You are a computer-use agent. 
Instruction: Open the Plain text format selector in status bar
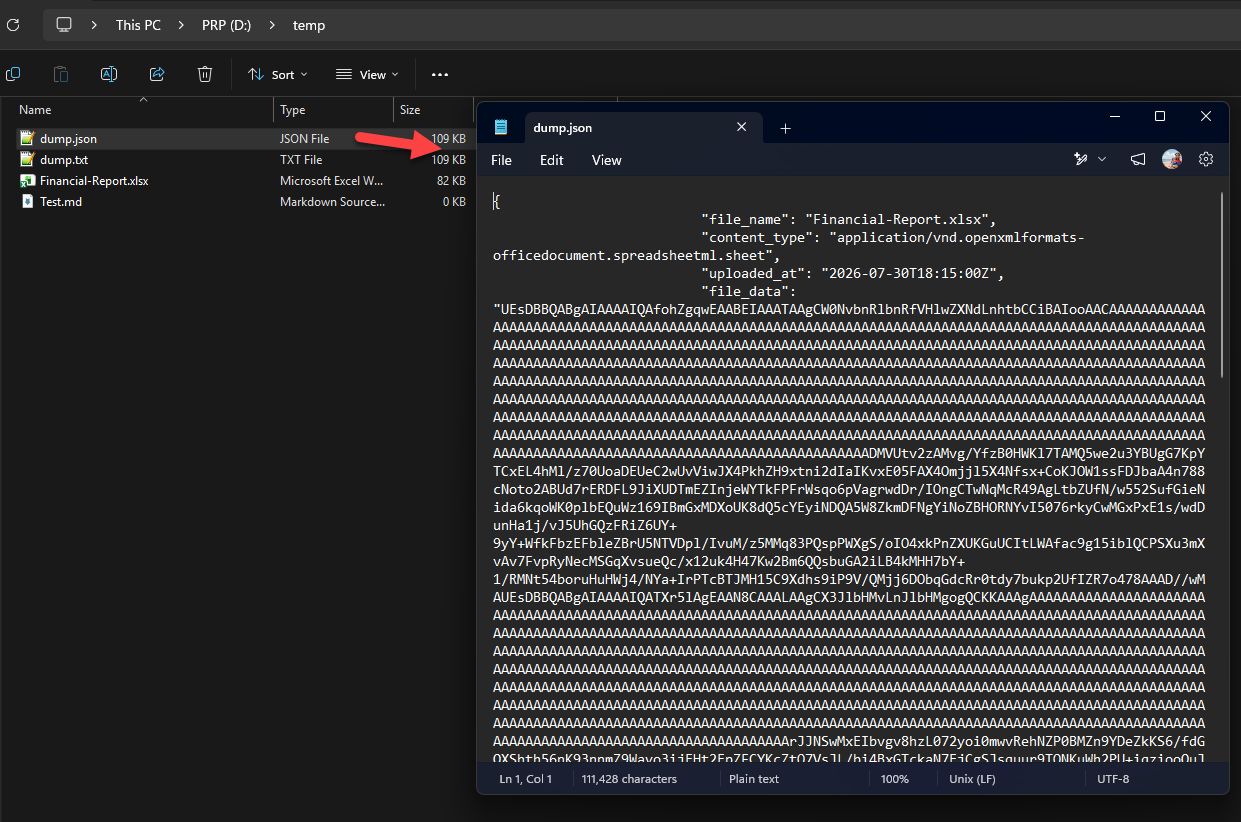coord(756,779)
